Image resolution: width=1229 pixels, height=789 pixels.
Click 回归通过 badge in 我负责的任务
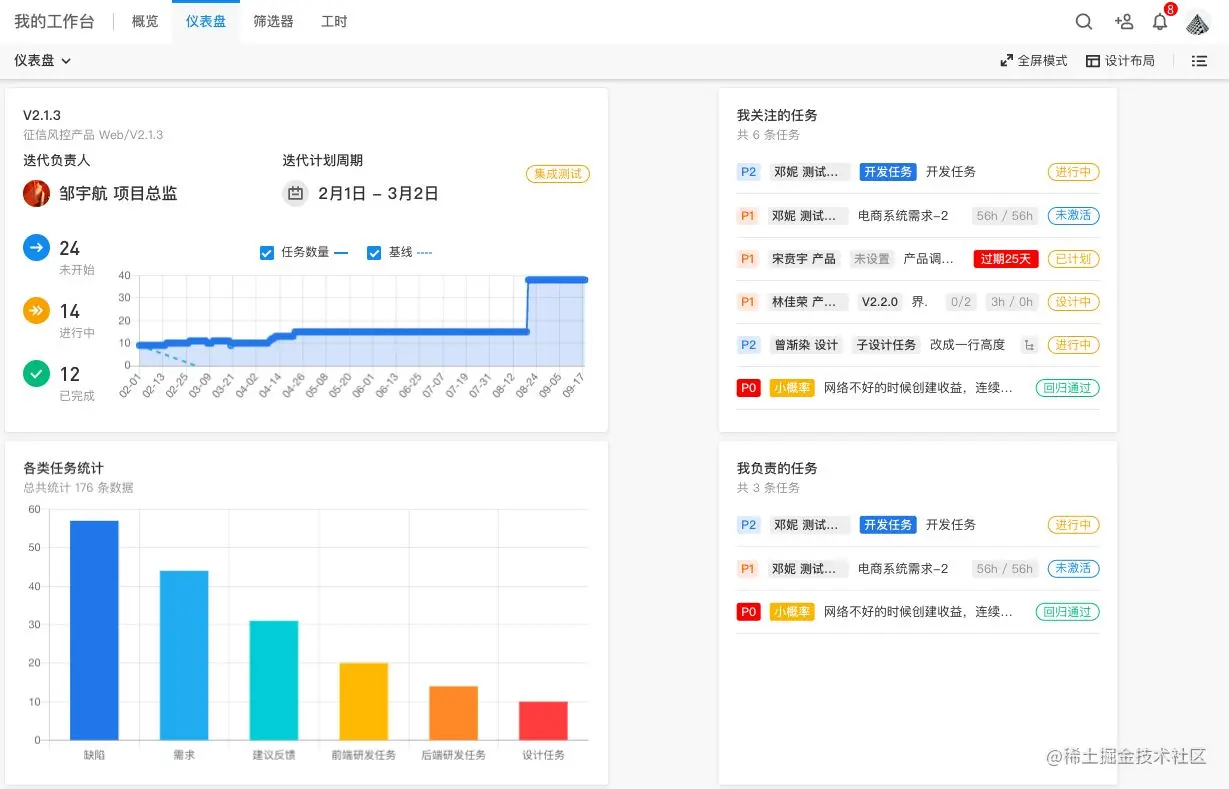(1067, 612)
